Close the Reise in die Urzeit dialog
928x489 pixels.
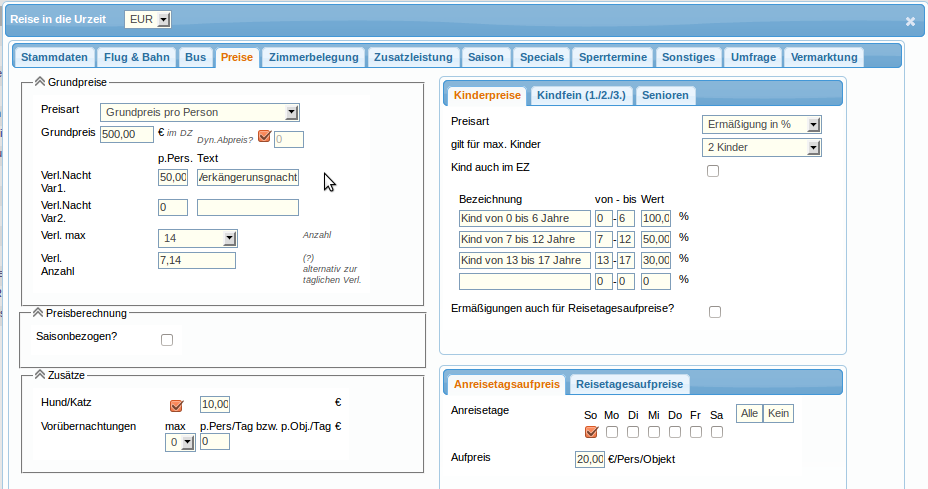click(909, 21)
